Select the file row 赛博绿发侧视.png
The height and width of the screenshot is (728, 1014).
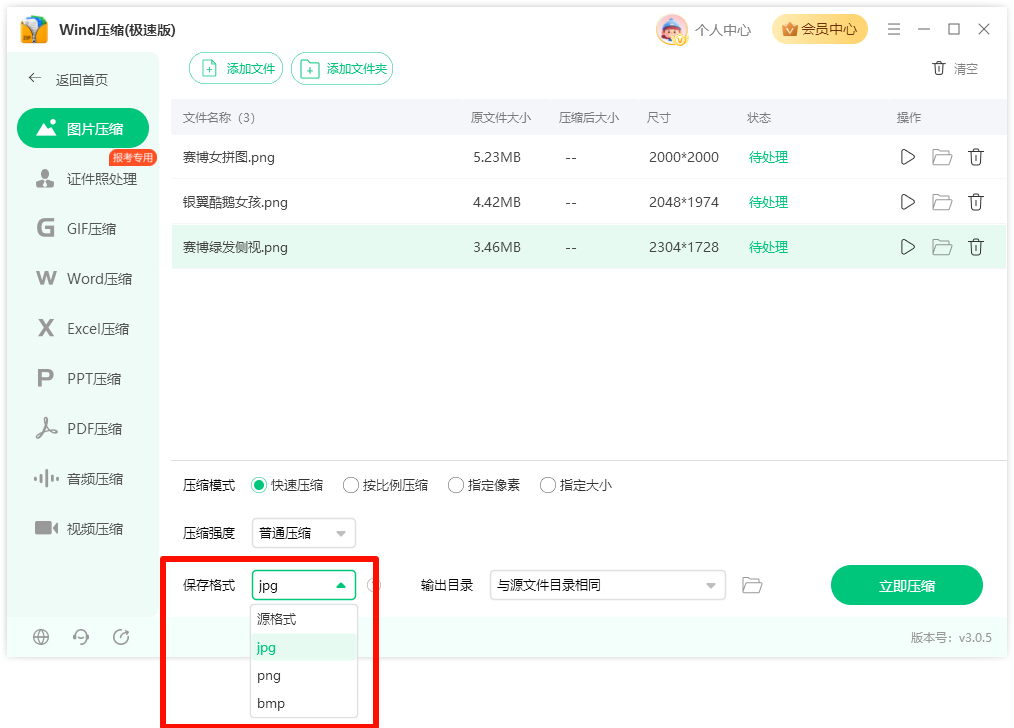tap(588, 247)
